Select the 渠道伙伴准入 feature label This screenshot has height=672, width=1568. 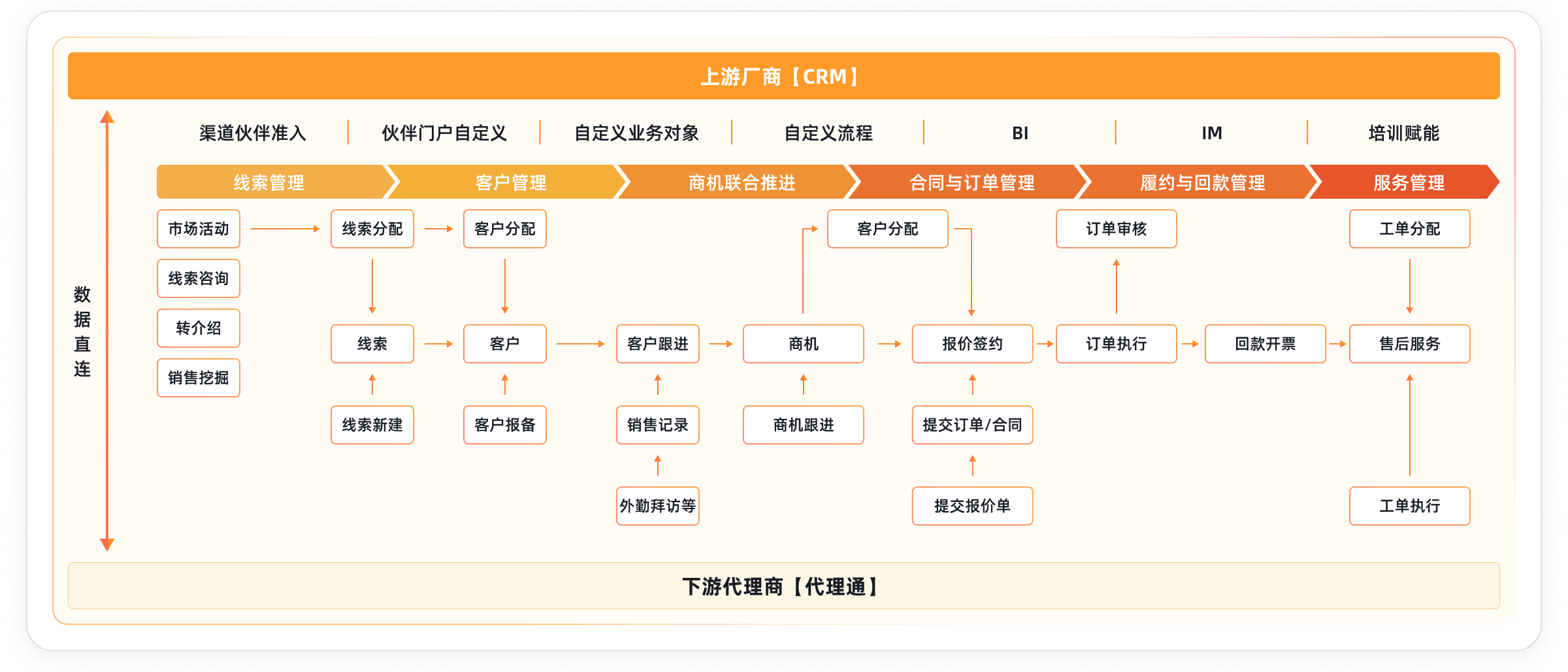tap(252, 133)
